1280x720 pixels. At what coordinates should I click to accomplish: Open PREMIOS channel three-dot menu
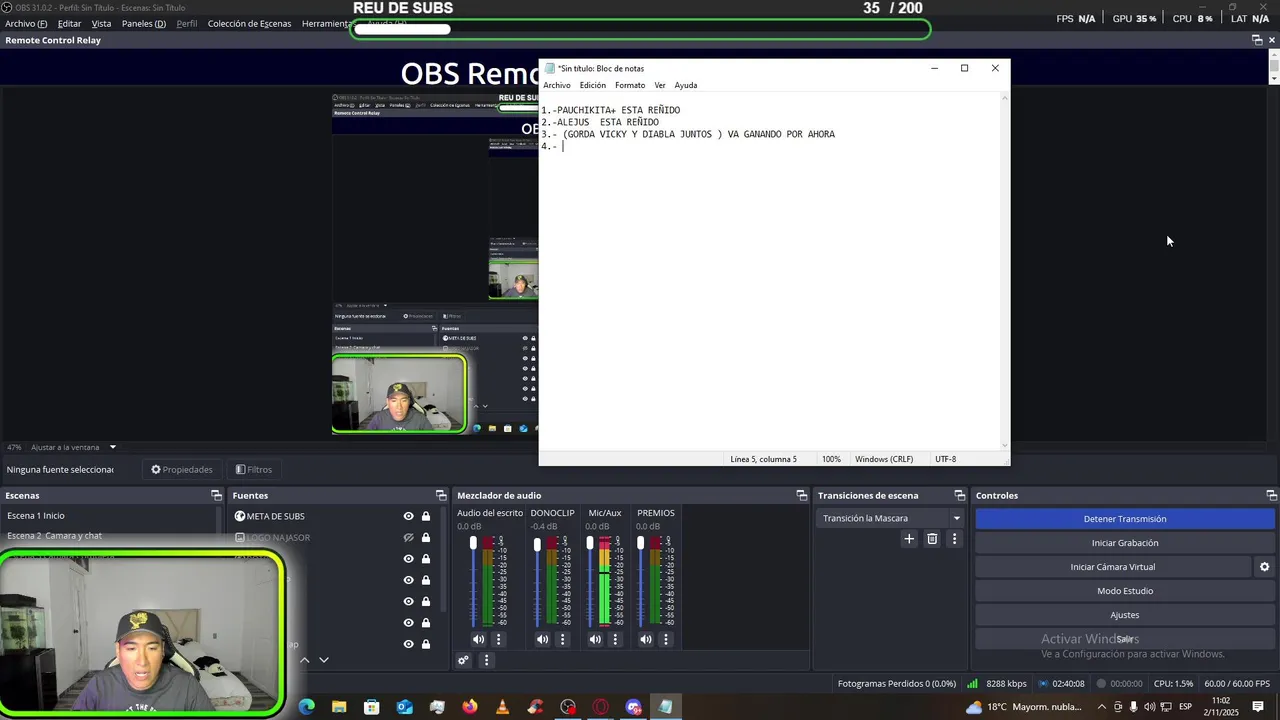pyautogui.click(x=666, y=640)
